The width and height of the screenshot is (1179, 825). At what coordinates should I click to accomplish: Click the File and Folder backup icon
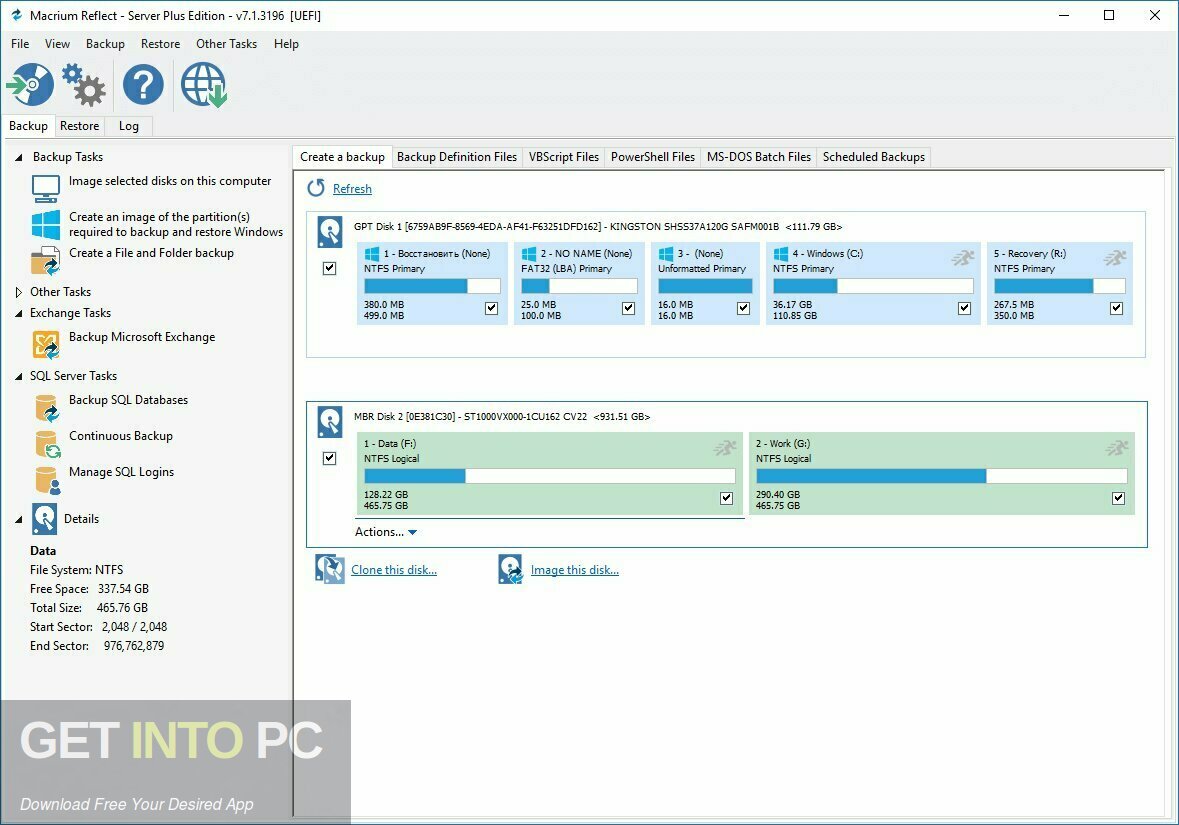tap(46, 261)
